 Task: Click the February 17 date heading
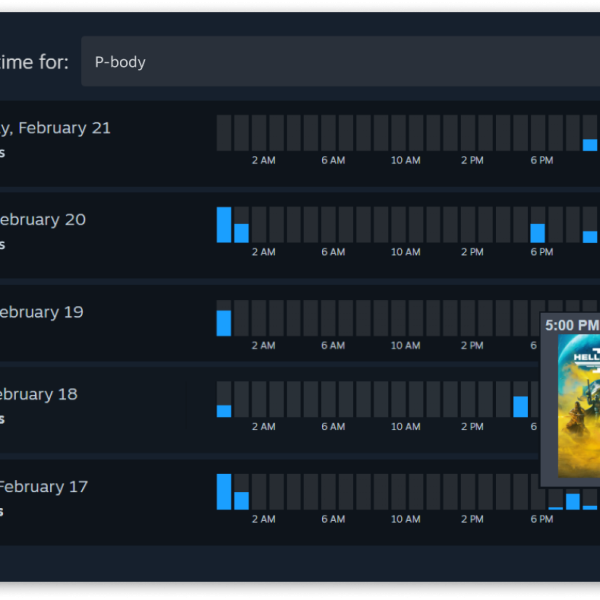click(x=44, y=487)
